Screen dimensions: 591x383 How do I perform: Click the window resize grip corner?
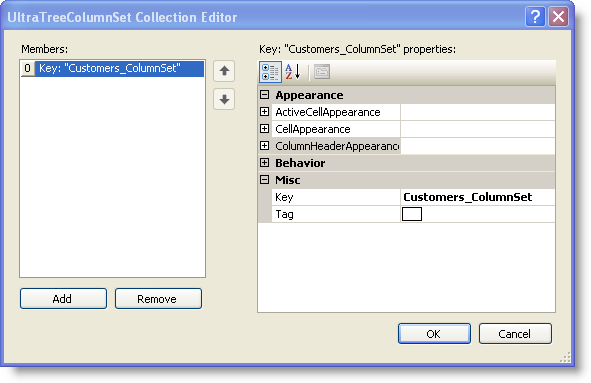tap(565, 357)
